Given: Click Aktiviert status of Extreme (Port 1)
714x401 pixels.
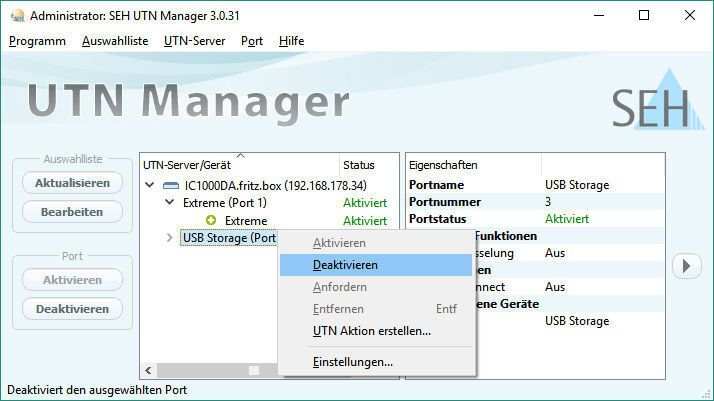Looking at the screenshot, I should click(365, 203).
